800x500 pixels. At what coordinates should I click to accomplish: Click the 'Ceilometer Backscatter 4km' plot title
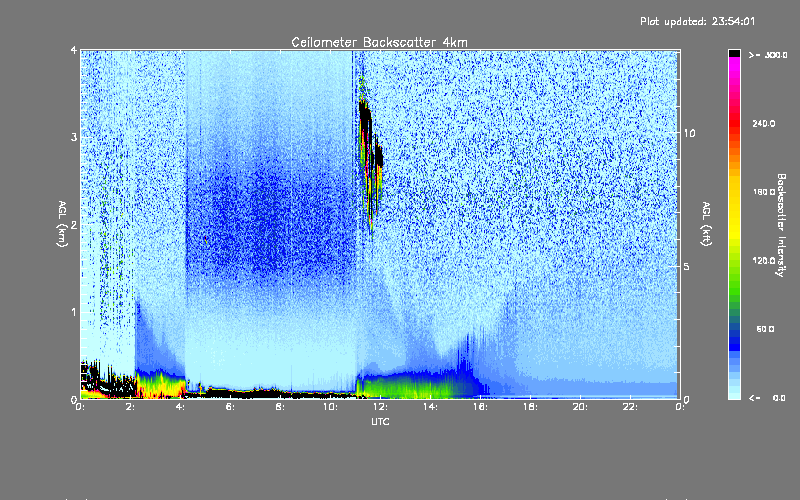click(x=379, y=42)
